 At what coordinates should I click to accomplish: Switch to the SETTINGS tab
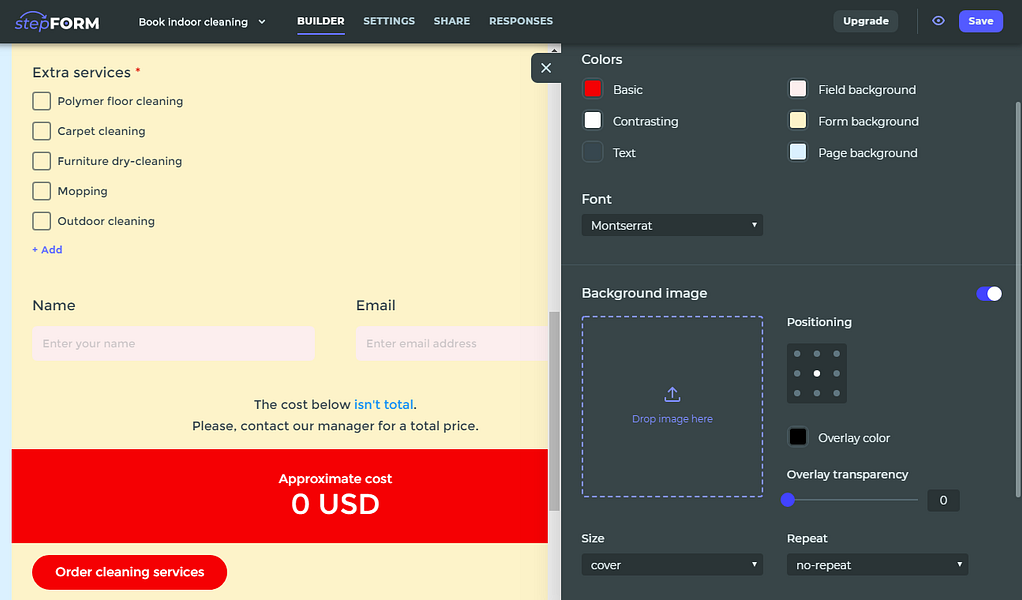[389, 21]
